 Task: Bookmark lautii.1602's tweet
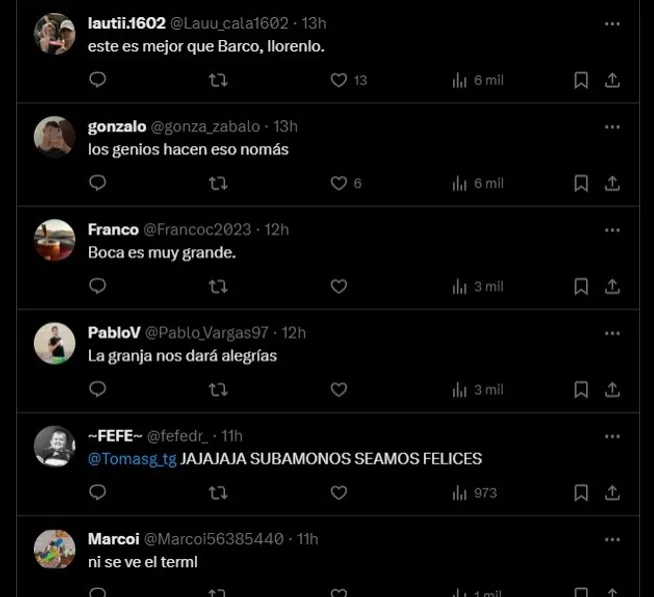[x=581, y=80]
